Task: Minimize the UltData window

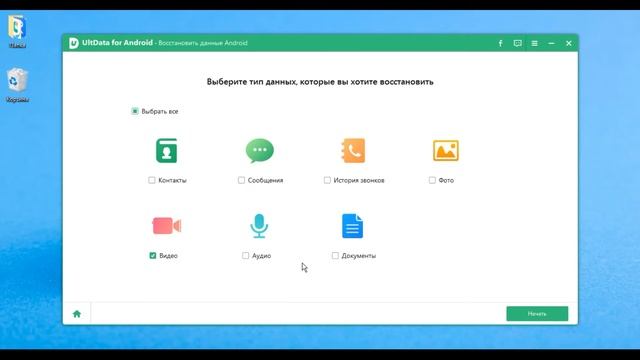Action: [551, 43]
